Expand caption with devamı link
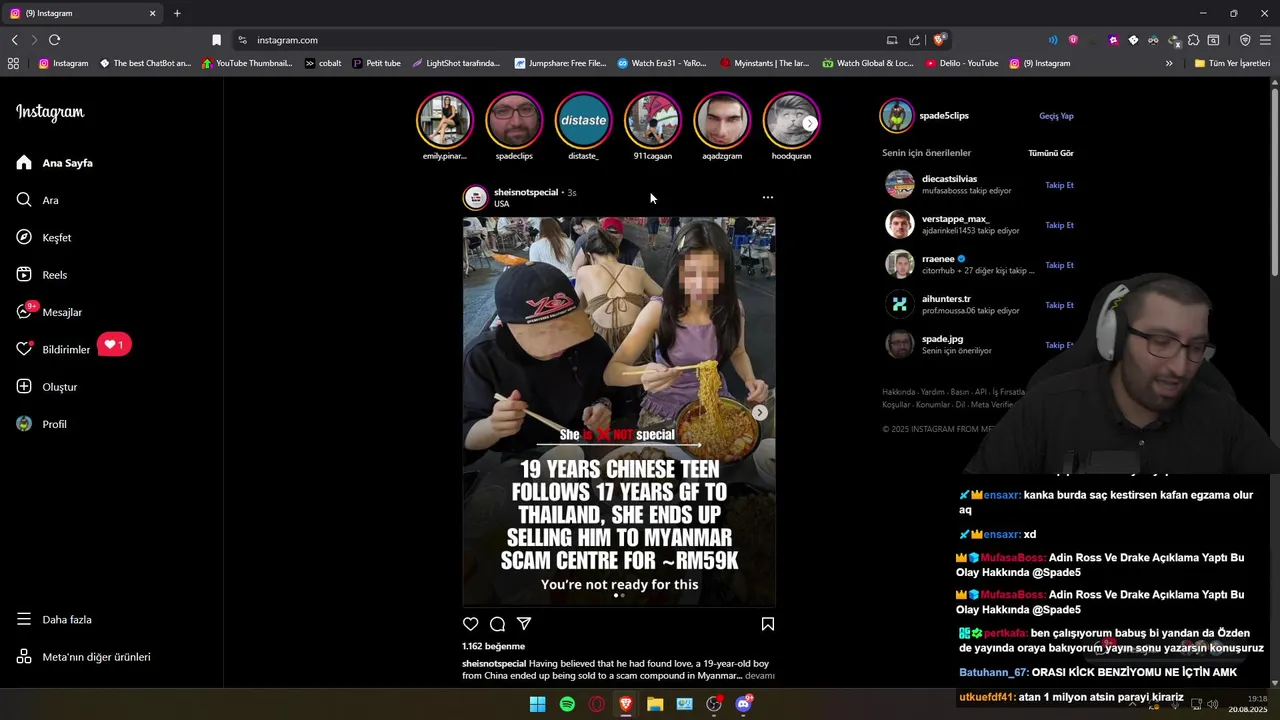 click(x=760, y=676)
